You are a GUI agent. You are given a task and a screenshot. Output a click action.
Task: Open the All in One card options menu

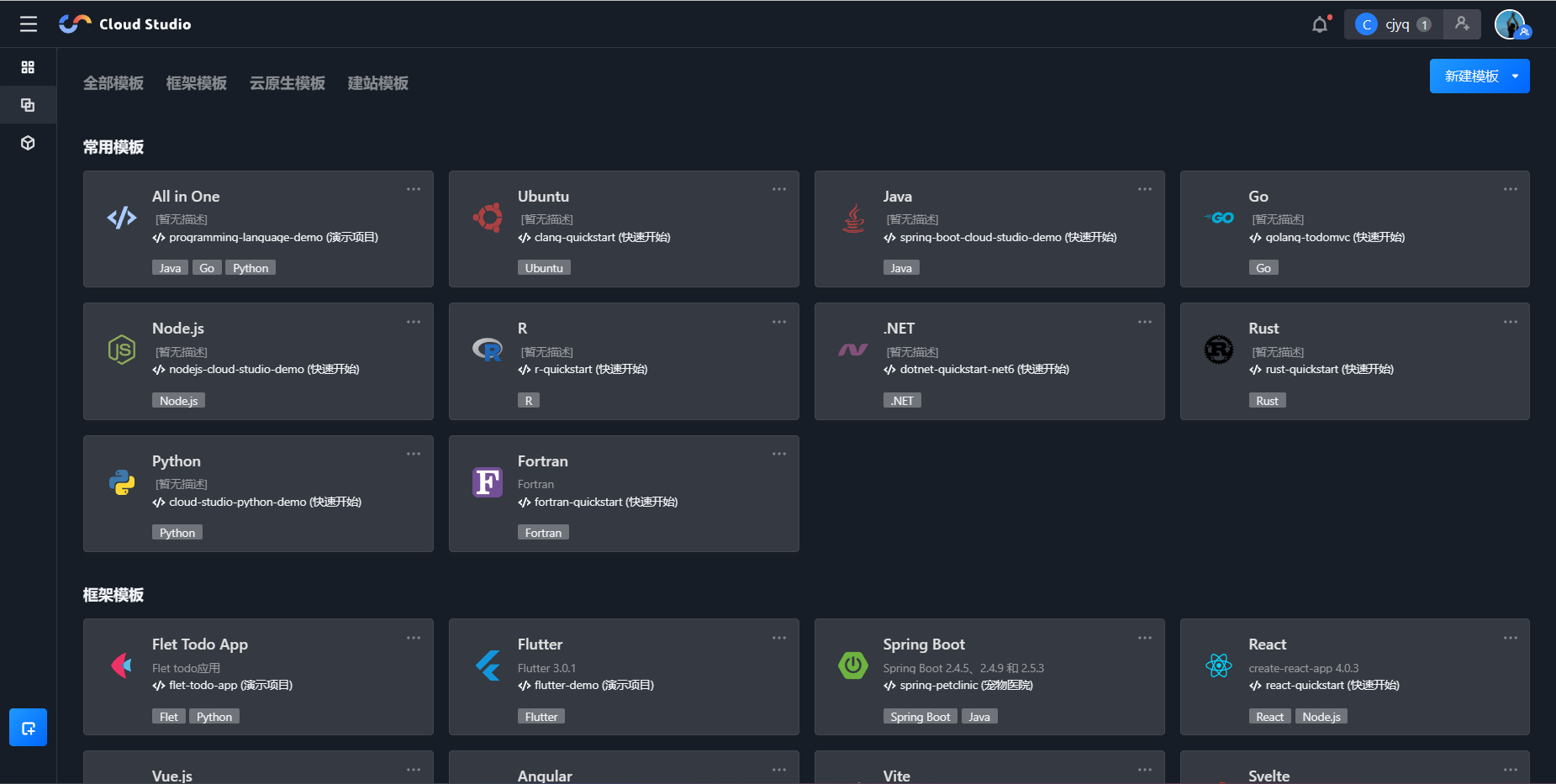click(x=414, y=189)
